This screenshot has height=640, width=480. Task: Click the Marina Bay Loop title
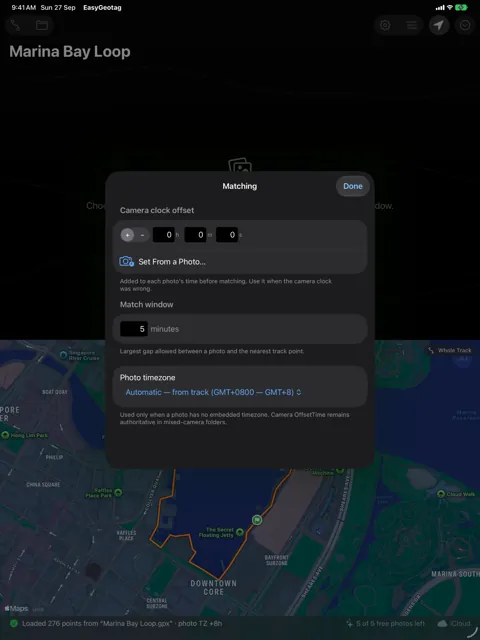70,51
